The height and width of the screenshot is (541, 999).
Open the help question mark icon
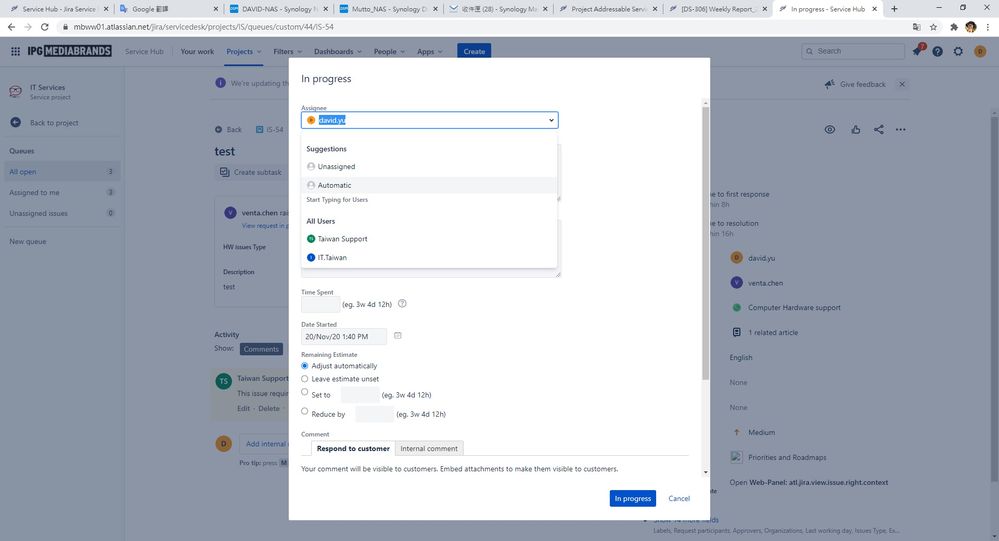(937, 52)
